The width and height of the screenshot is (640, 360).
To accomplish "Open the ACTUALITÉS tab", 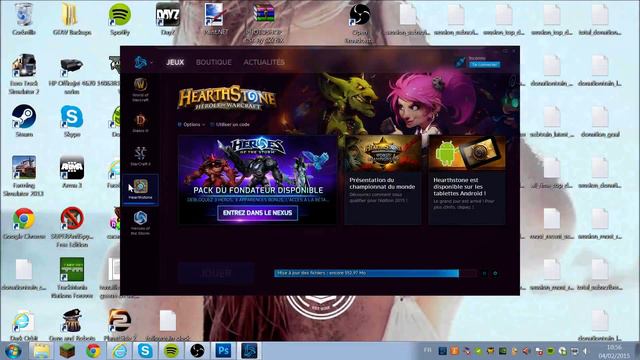I will [x=264, y=62].
